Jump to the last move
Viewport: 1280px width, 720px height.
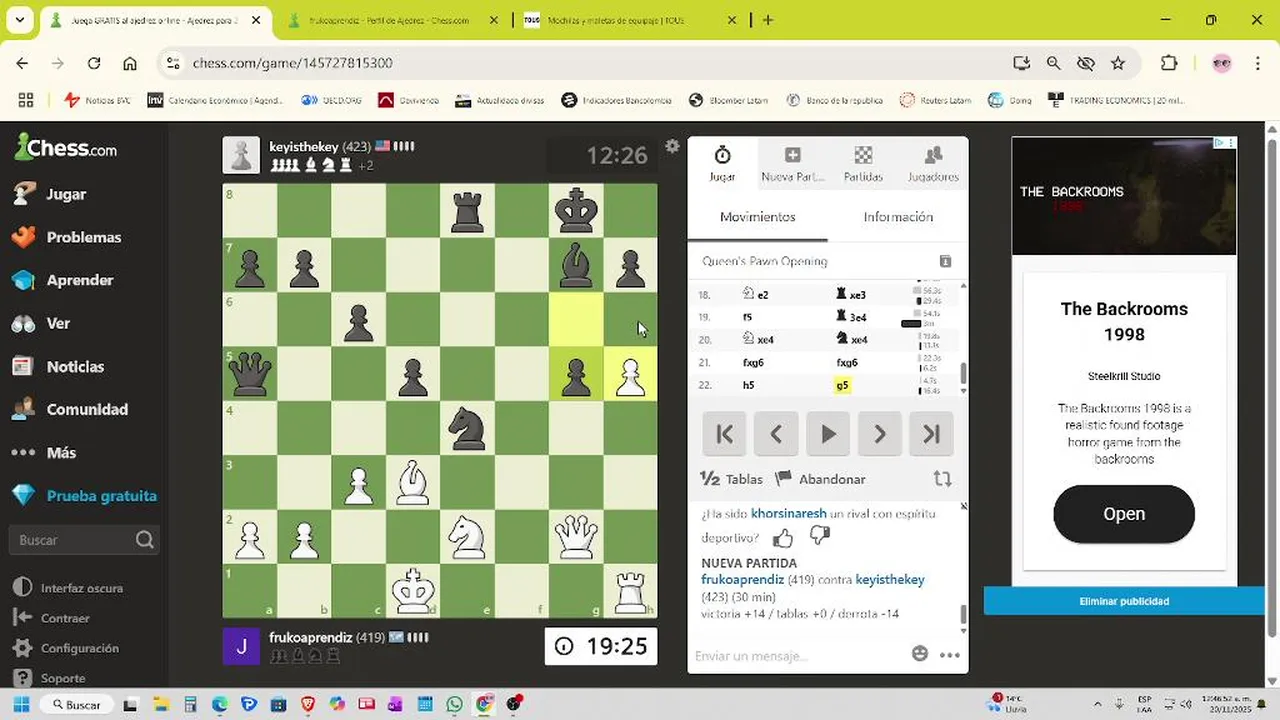tap(932, 434)
